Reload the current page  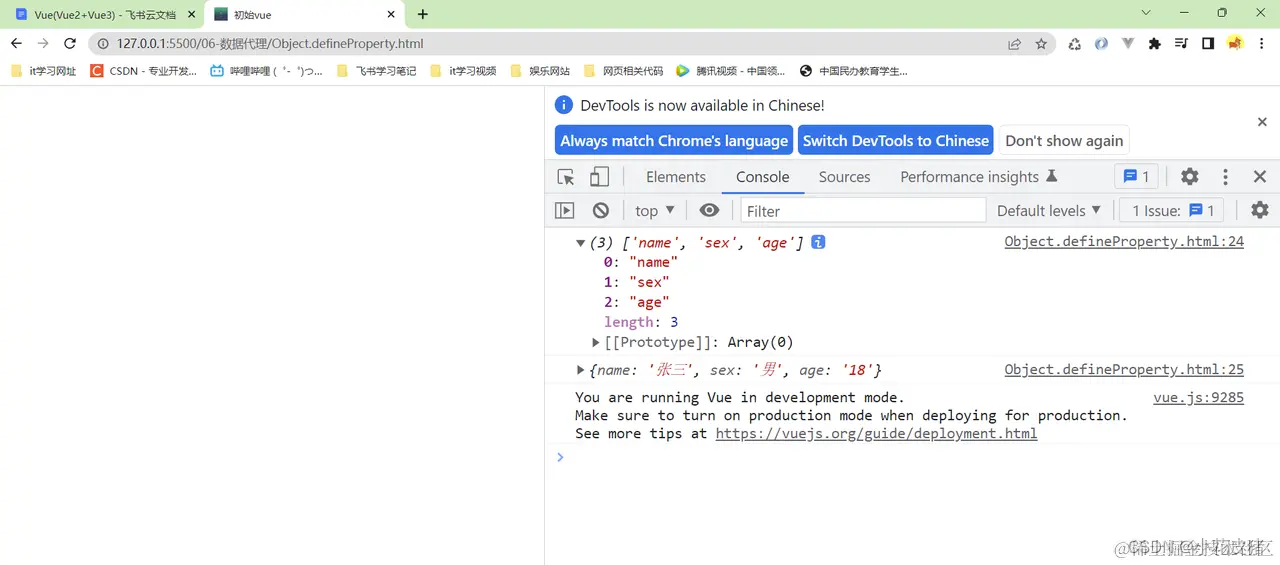click(70, 44)
